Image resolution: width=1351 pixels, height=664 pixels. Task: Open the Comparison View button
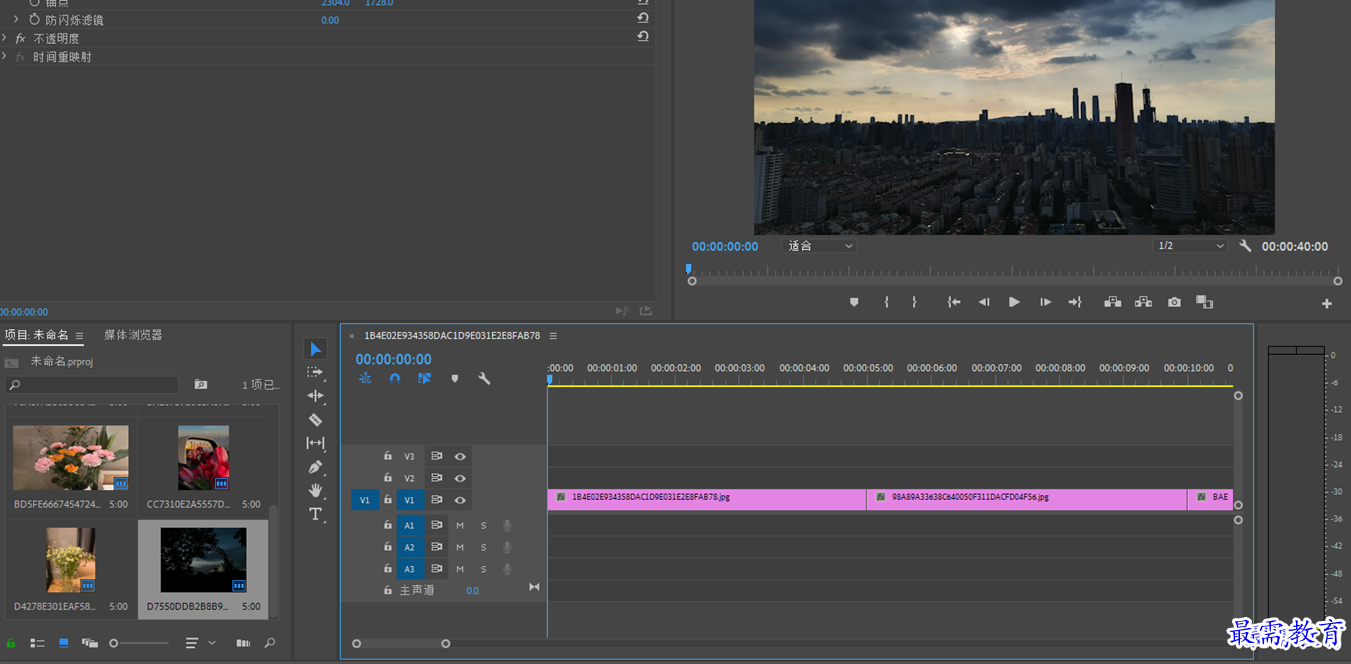(1204, 302)
